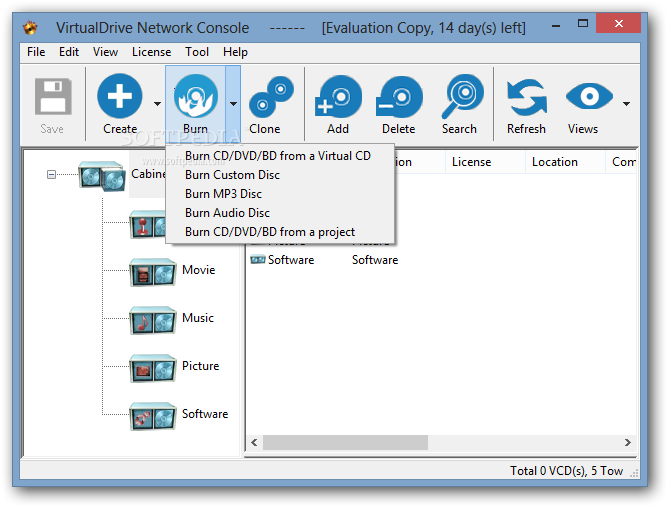Select the Software label in tree
Image resolution: width=668 pixels, height=507 pixels.
point(205,414)
